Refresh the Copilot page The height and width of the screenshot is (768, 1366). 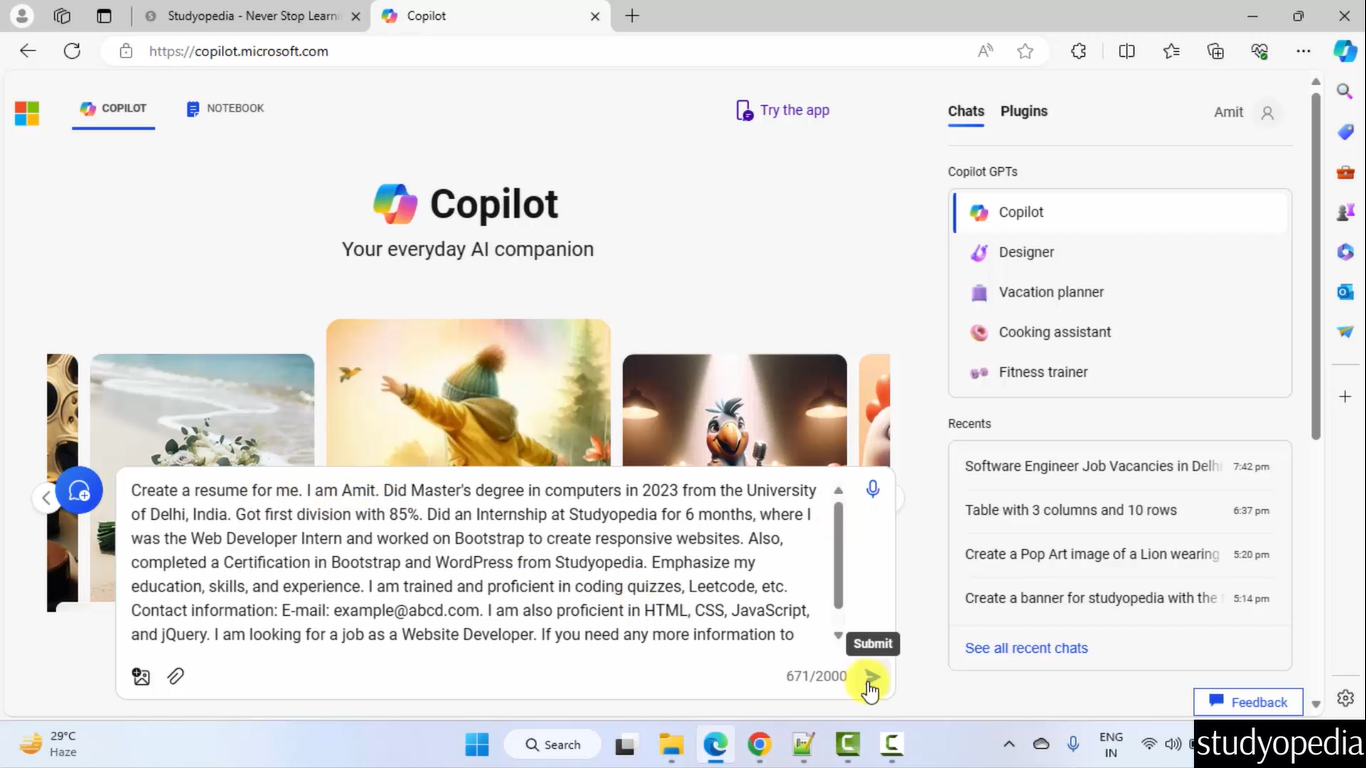click(x=72, y=51)
